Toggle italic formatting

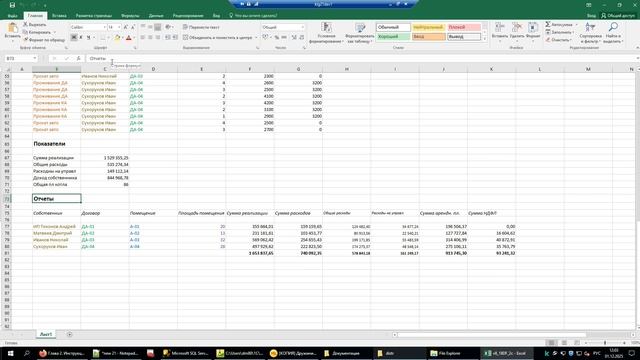pyautogui.click(x=81, y=38)
